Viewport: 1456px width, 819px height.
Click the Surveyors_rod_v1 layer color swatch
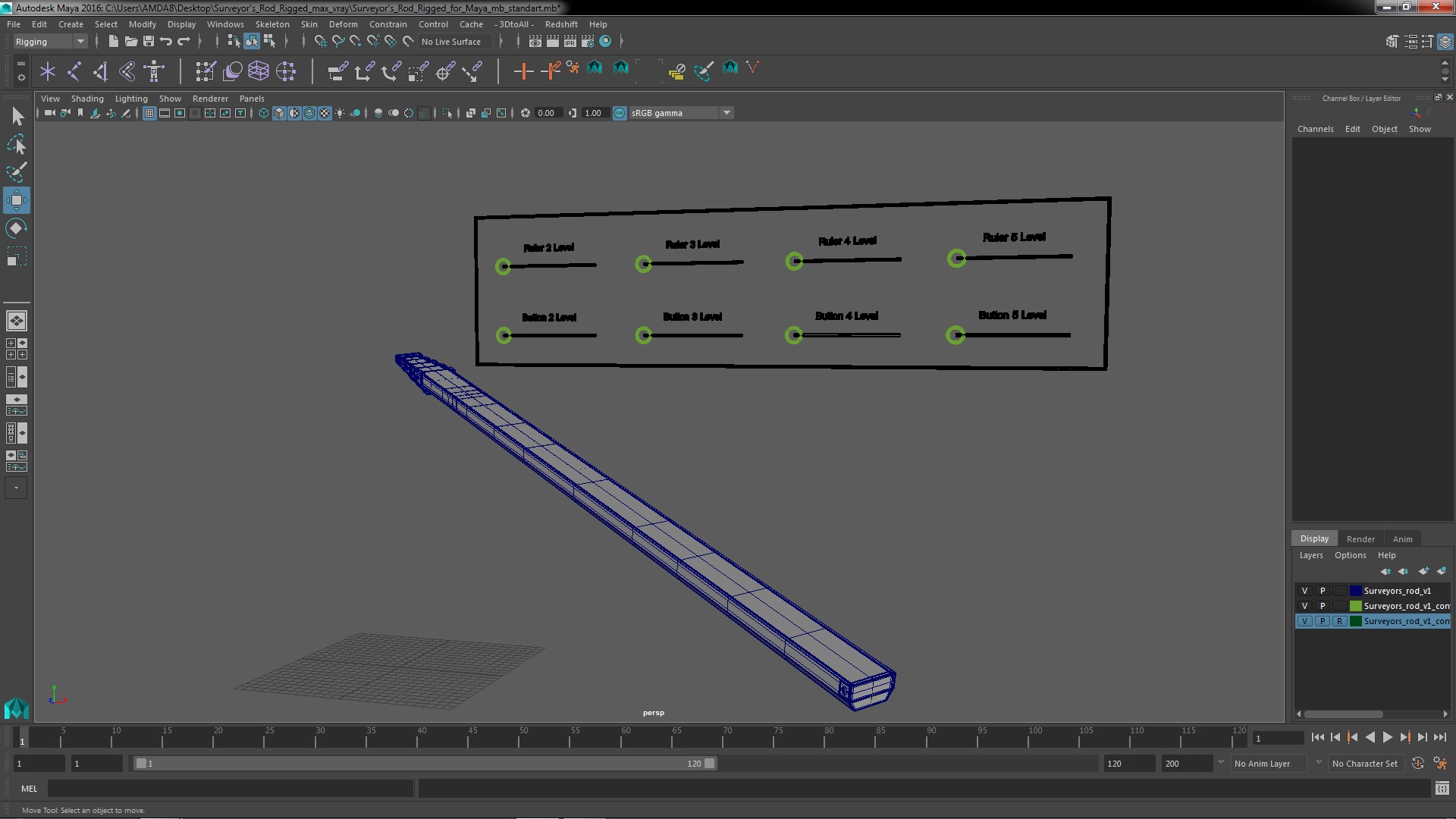(1355, 591)
